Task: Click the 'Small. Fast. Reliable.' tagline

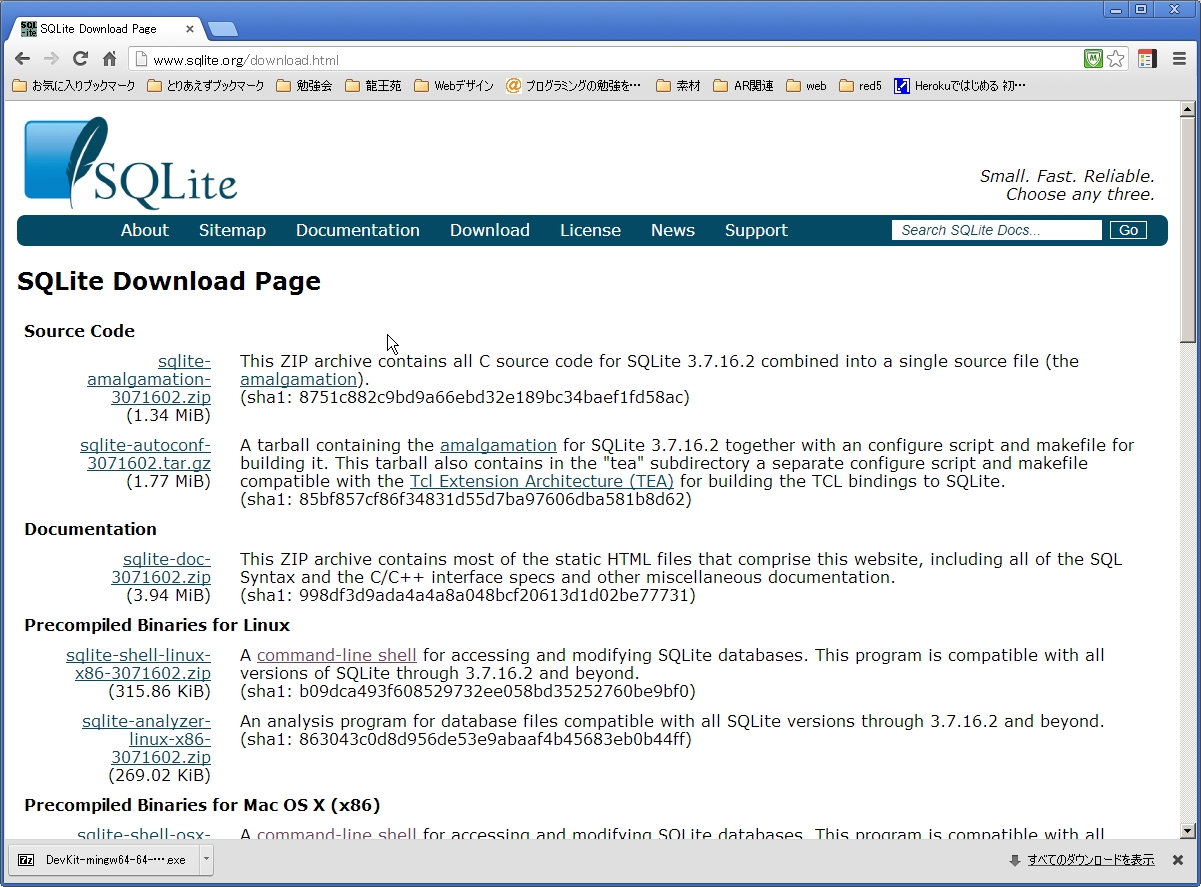Action: [1067, 176]
